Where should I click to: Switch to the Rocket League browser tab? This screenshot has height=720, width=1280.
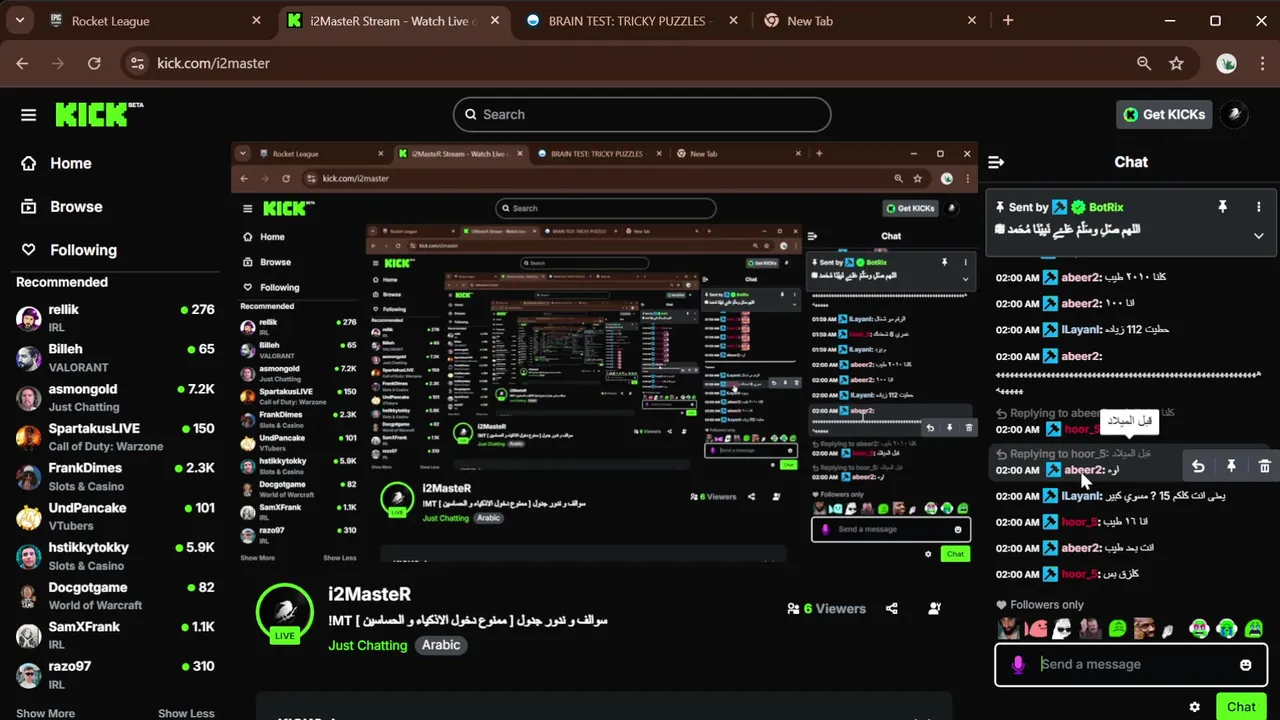coord(155,21)
